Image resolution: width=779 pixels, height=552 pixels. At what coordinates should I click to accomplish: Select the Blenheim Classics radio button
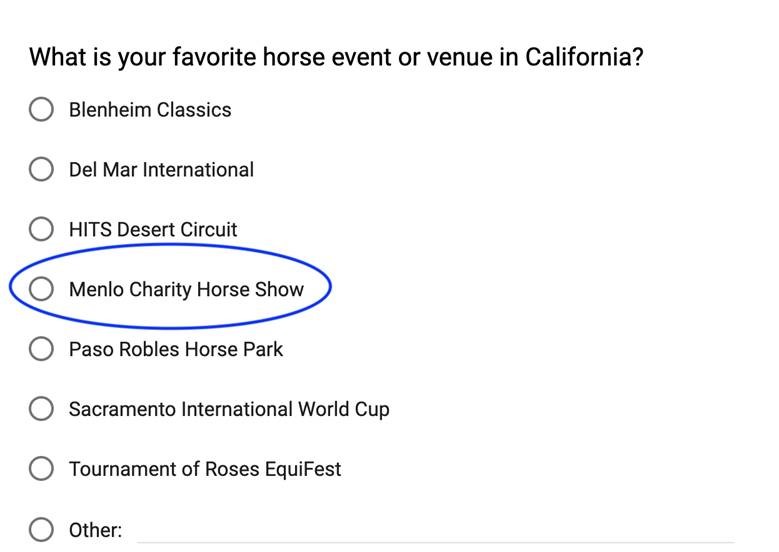point(41,110)
